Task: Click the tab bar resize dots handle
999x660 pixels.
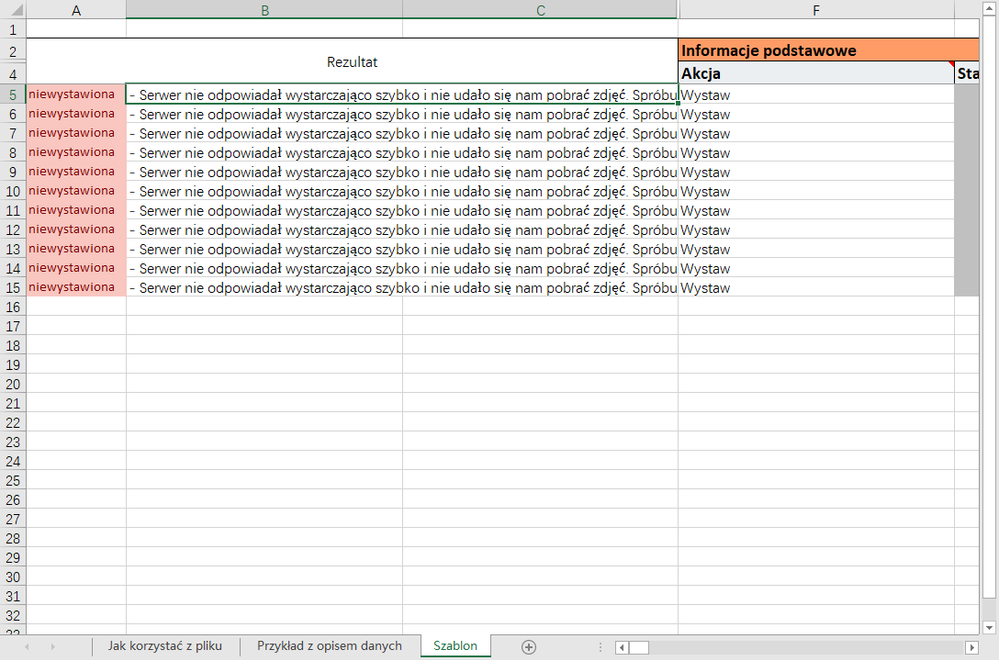Action: [x=598, y=647]
